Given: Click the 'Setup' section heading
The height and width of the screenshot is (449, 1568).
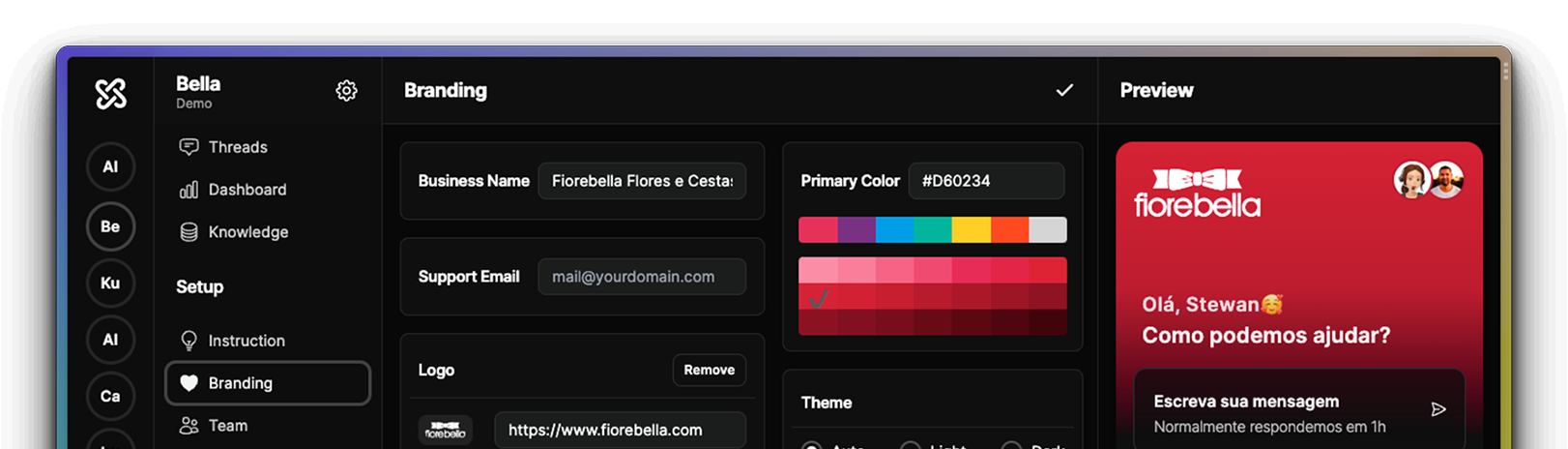Looking at the screenshot, I should [199, 286].
